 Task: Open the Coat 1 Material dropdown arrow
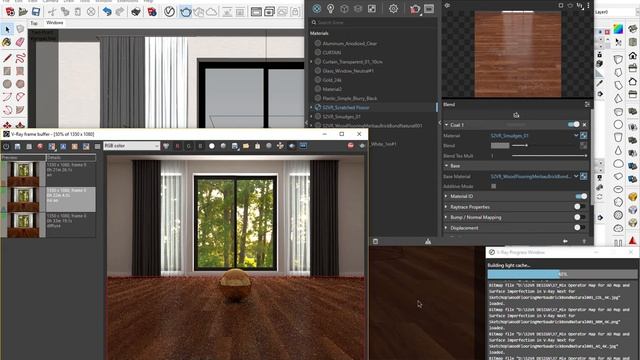pos(576,136)
